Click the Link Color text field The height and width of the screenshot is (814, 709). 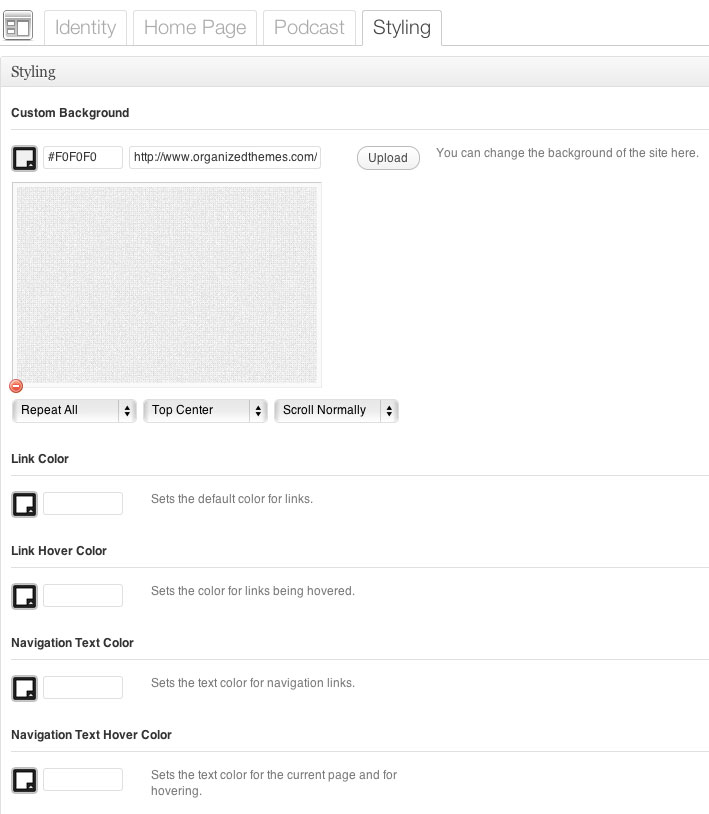[x=83, y=504]
